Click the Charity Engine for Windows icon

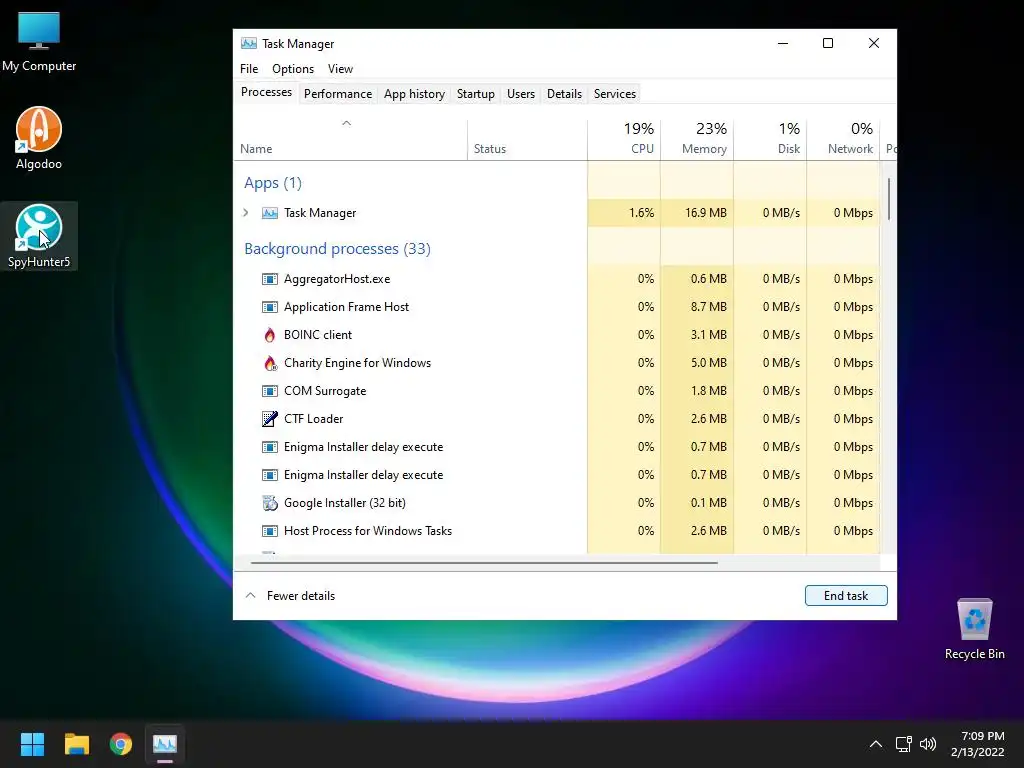270,363
